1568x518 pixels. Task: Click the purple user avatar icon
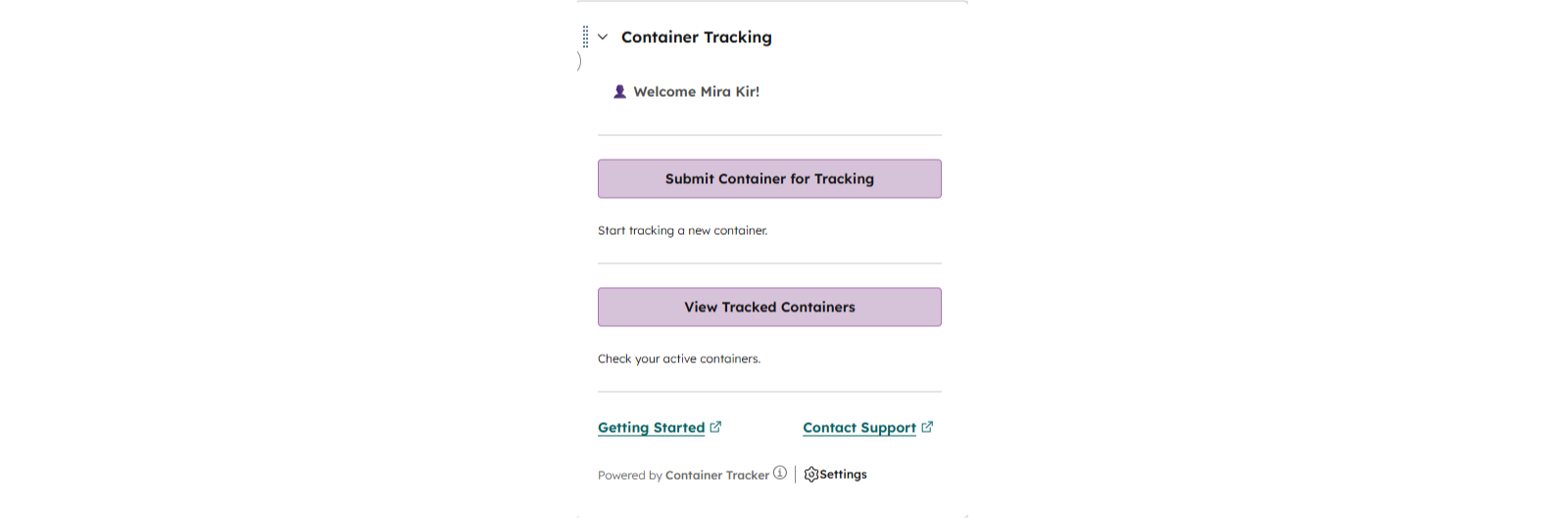click(619, 92)
